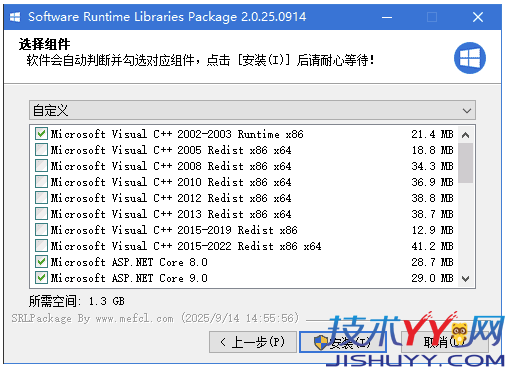This screenshot has height=368, width=506.
Task: Minimize the installer window
Action: coord(387,17)
